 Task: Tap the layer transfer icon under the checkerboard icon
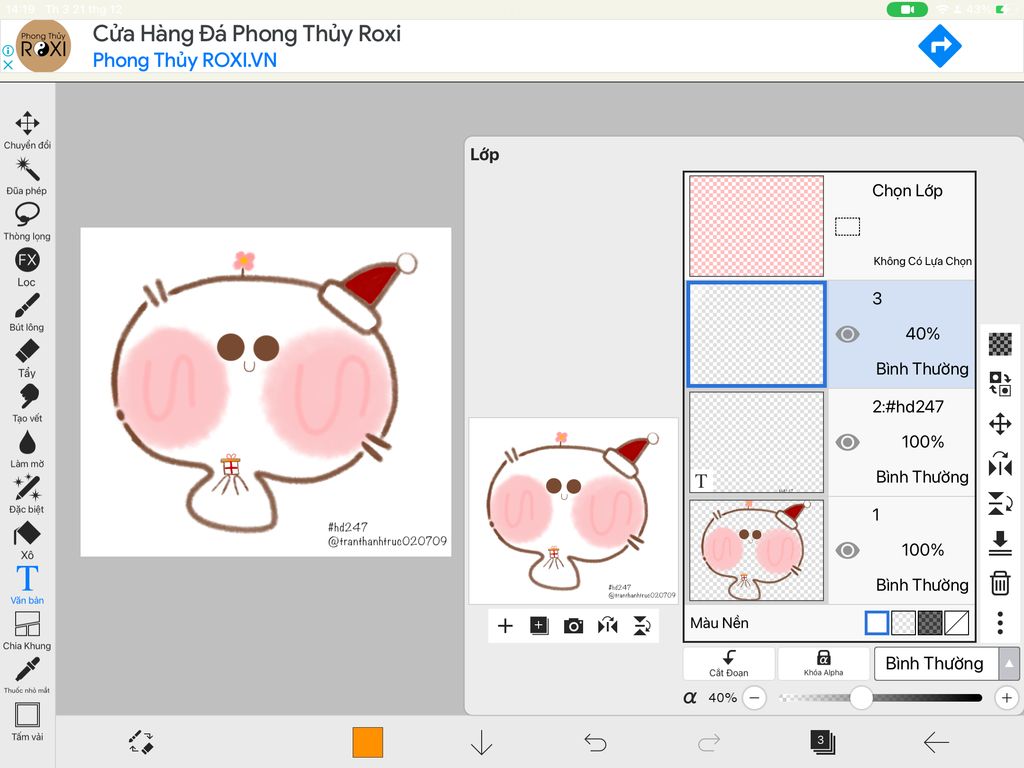1000,384
